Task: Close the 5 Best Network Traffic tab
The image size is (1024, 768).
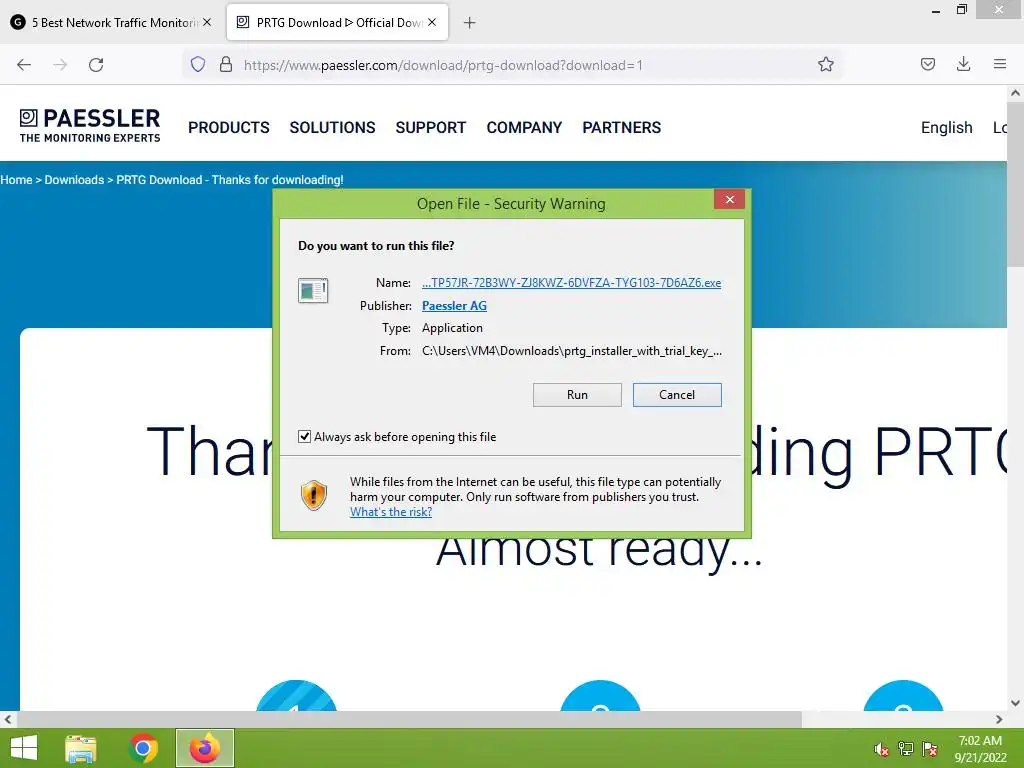Action: pos(207,22)
